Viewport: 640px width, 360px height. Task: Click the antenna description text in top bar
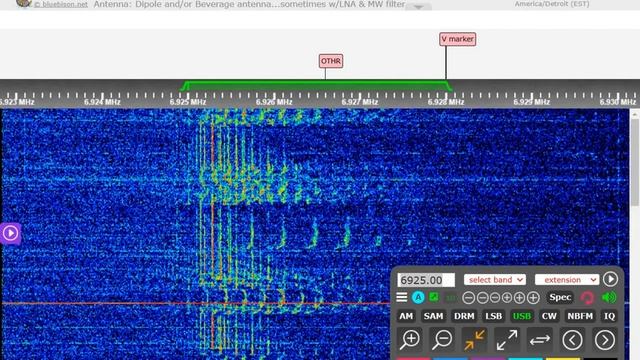(249, 4)
